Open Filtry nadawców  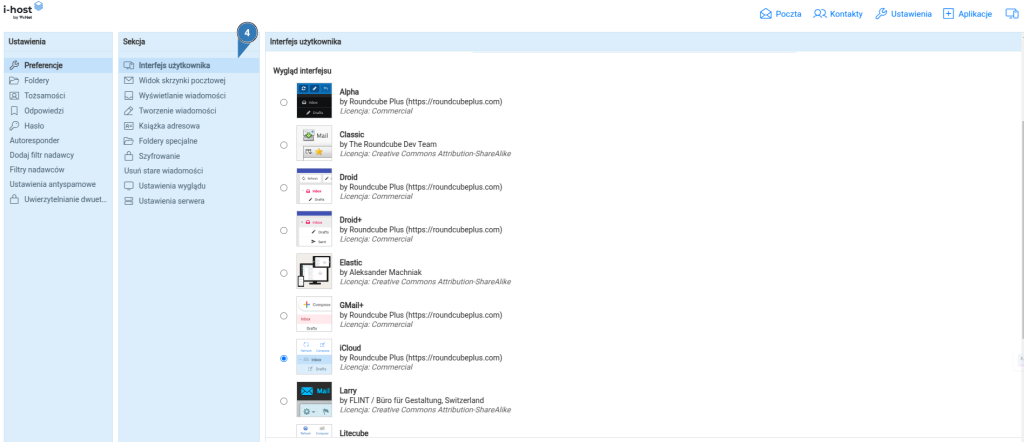pyautogui.click(x=58, y=170)
